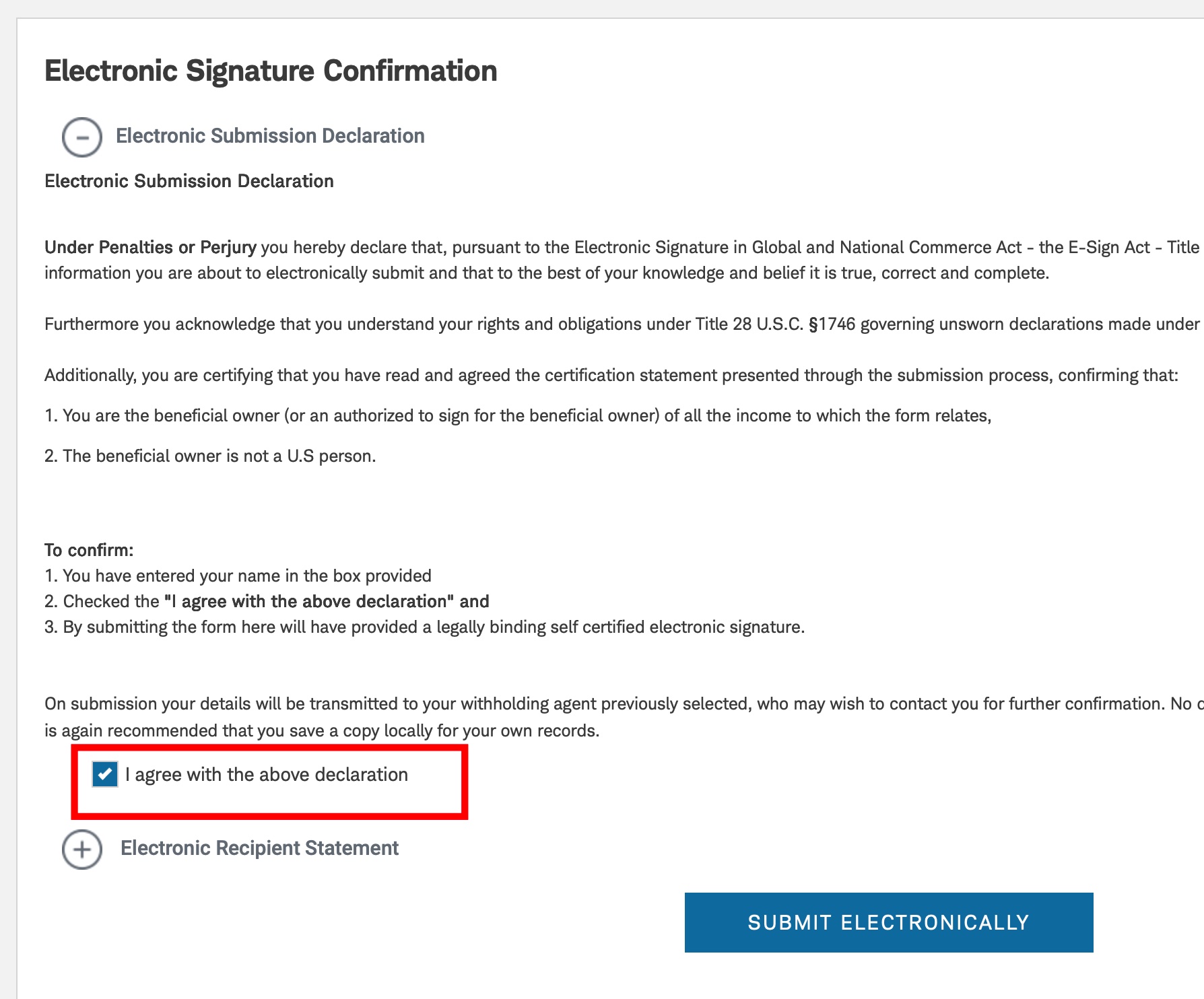1204x999 pixels.
Task: Expand the Recipient Statement via the plus circle icon
Action: pos(82,850)
